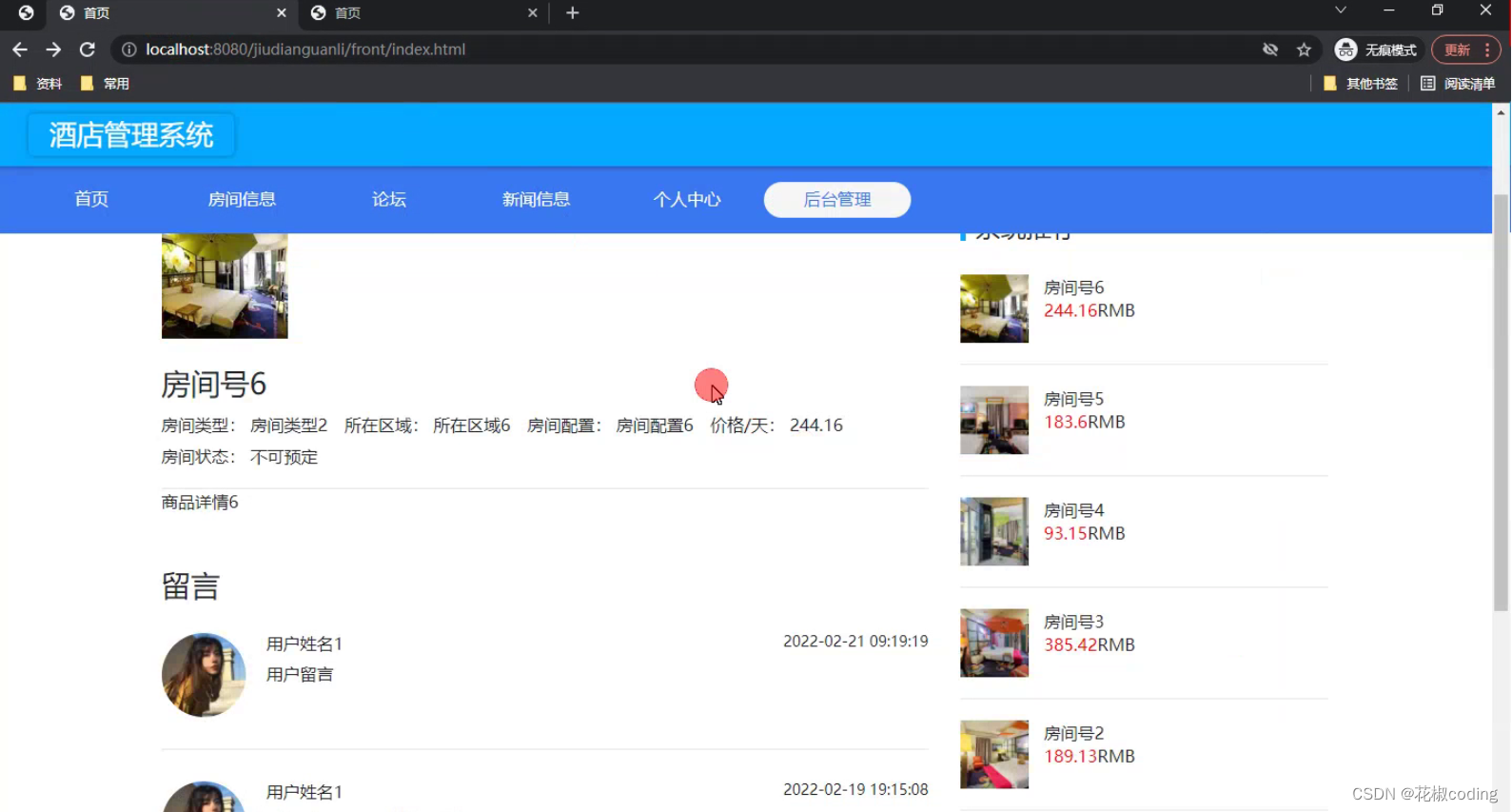The height and width of the screenshot is (812, 1512).
Task: Switch to the second 首页 browser tab
Action: click(x=423, y=12)
